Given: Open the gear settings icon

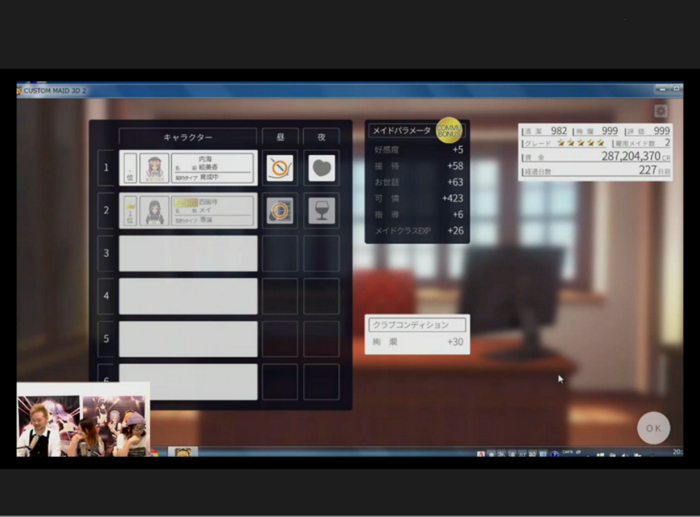Looking at the screenshot, I should (661, 111).
